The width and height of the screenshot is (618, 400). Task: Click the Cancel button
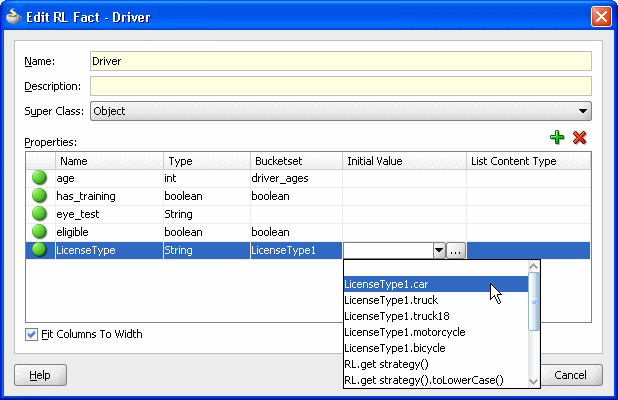click(570, 375)
